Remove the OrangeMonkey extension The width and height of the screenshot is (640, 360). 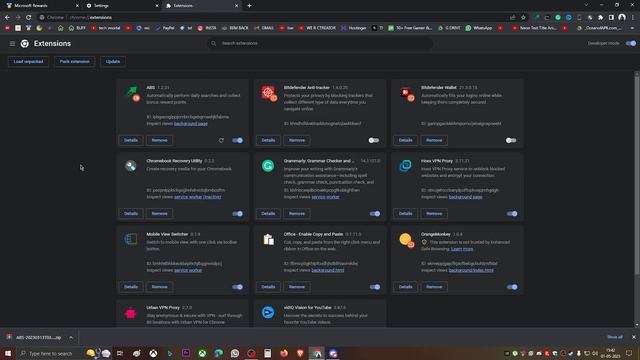434,287
